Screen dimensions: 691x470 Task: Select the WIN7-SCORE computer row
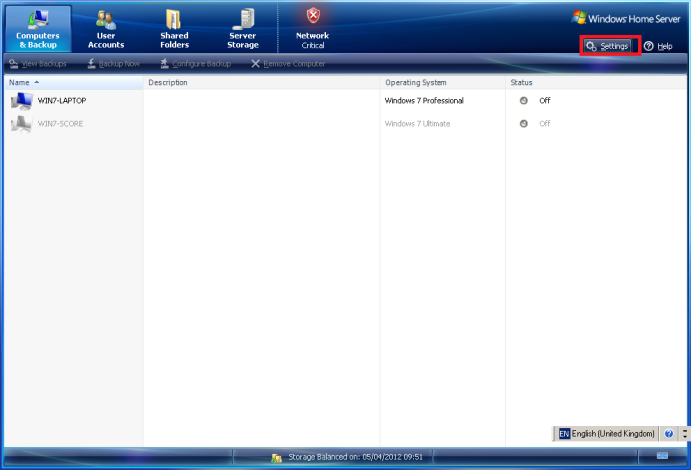[x=346, y=124]
